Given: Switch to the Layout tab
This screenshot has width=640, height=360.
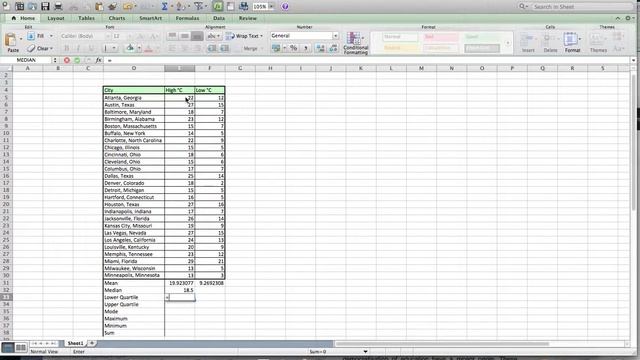Looking at the screenshot, I should 56,18.
